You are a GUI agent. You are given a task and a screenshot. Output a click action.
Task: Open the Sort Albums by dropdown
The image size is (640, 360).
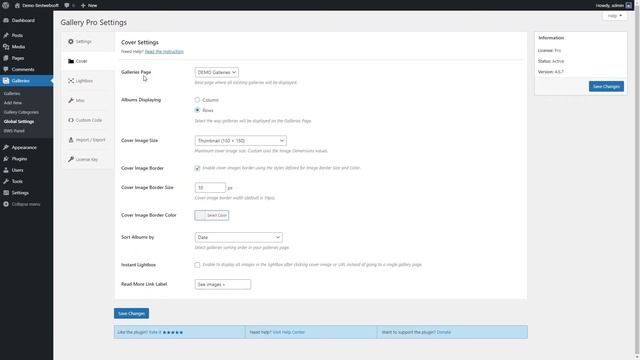239,237
